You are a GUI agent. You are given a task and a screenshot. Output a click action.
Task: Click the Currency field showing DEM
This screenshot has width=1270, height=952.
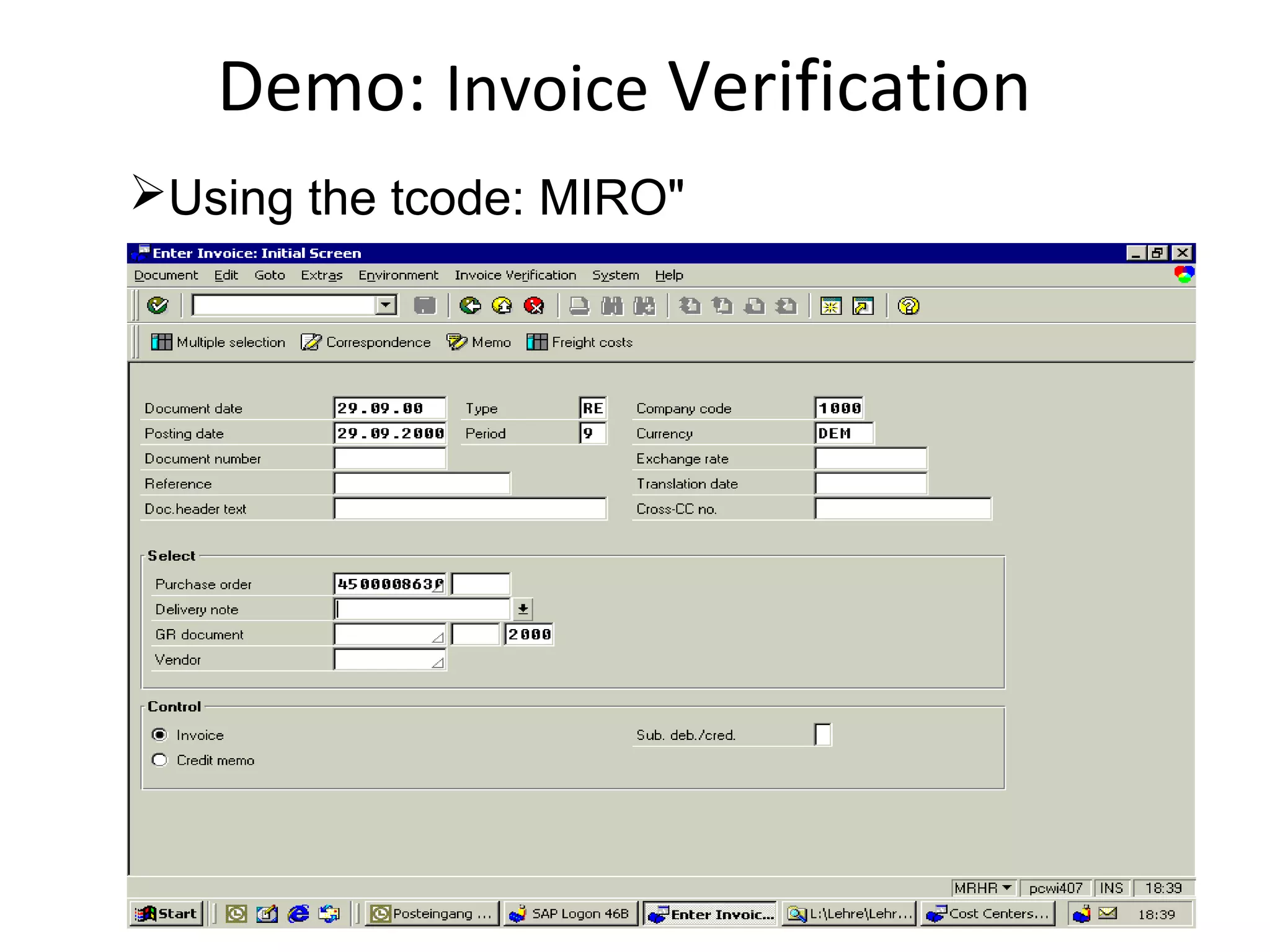point(844,433)
